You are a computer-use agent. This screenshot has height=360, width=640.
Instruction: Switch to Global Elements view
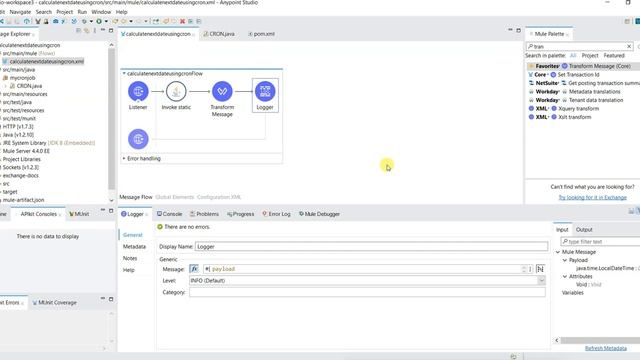[175, 197]
